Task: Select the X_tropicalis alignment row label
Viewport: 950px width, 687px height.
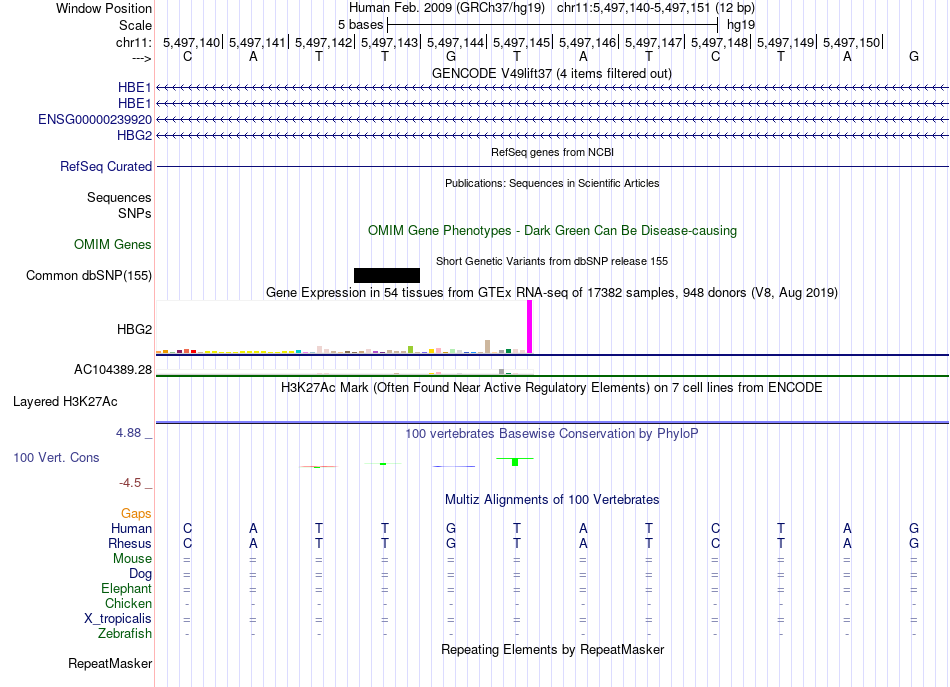Action: click(x=118, y=619)
